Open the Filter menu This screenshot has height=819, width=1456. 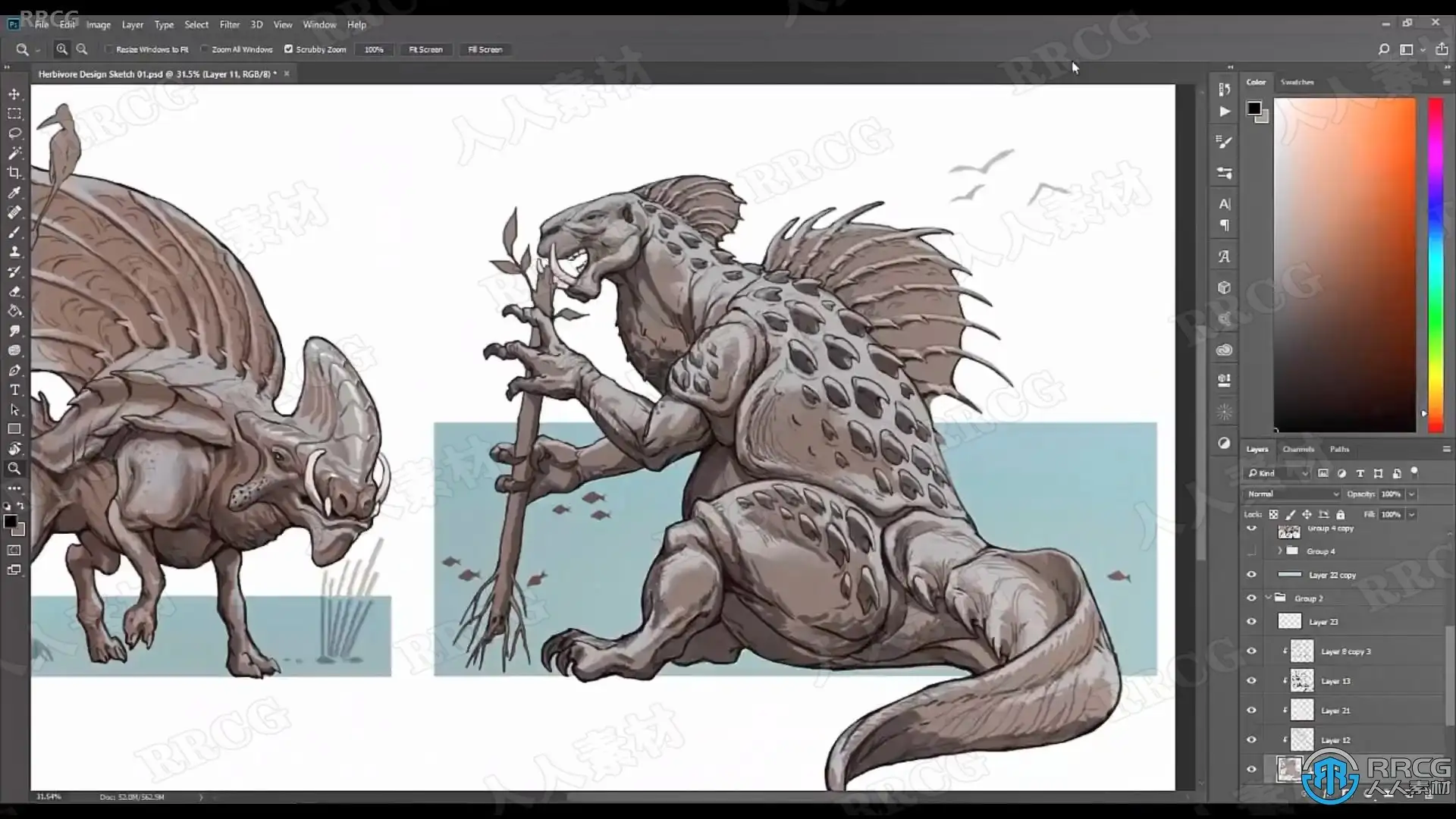coord(229,24)
